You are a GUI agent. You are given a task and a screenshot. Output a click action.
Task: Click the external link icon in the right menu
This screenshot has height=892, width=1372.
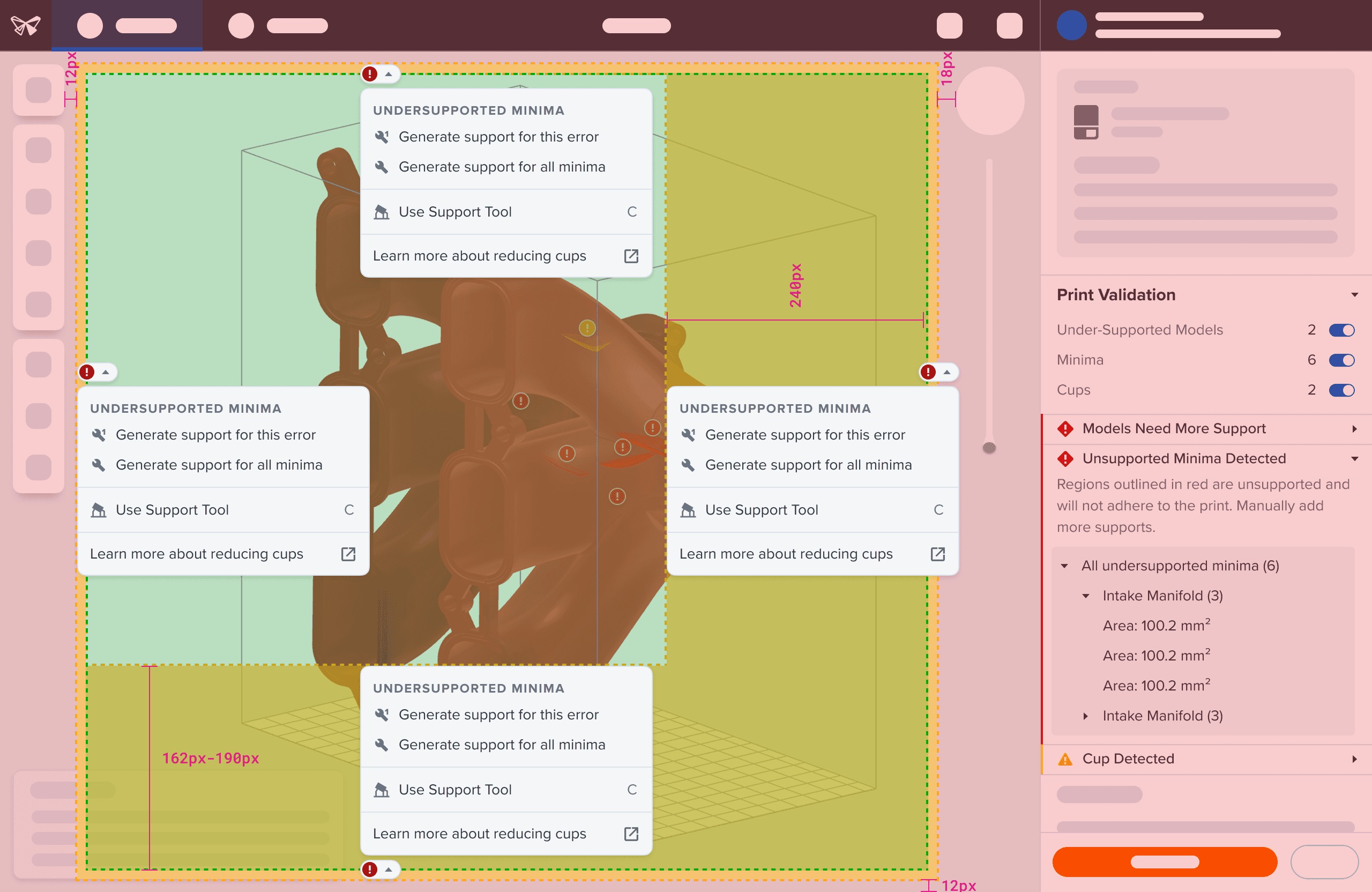click(938, 554)
